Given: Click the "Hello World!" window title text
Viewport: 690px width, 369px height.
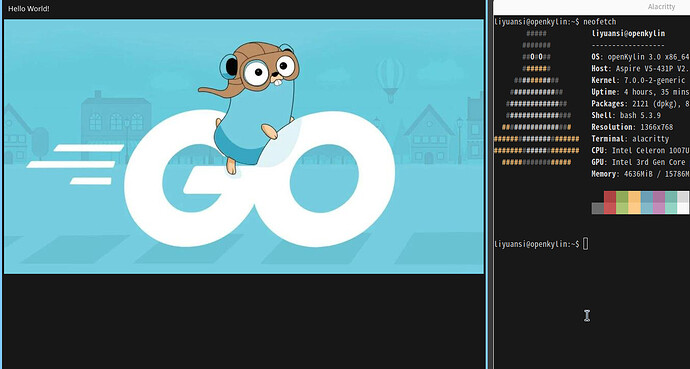Looking at the screenshot, I should click(29, 9).
